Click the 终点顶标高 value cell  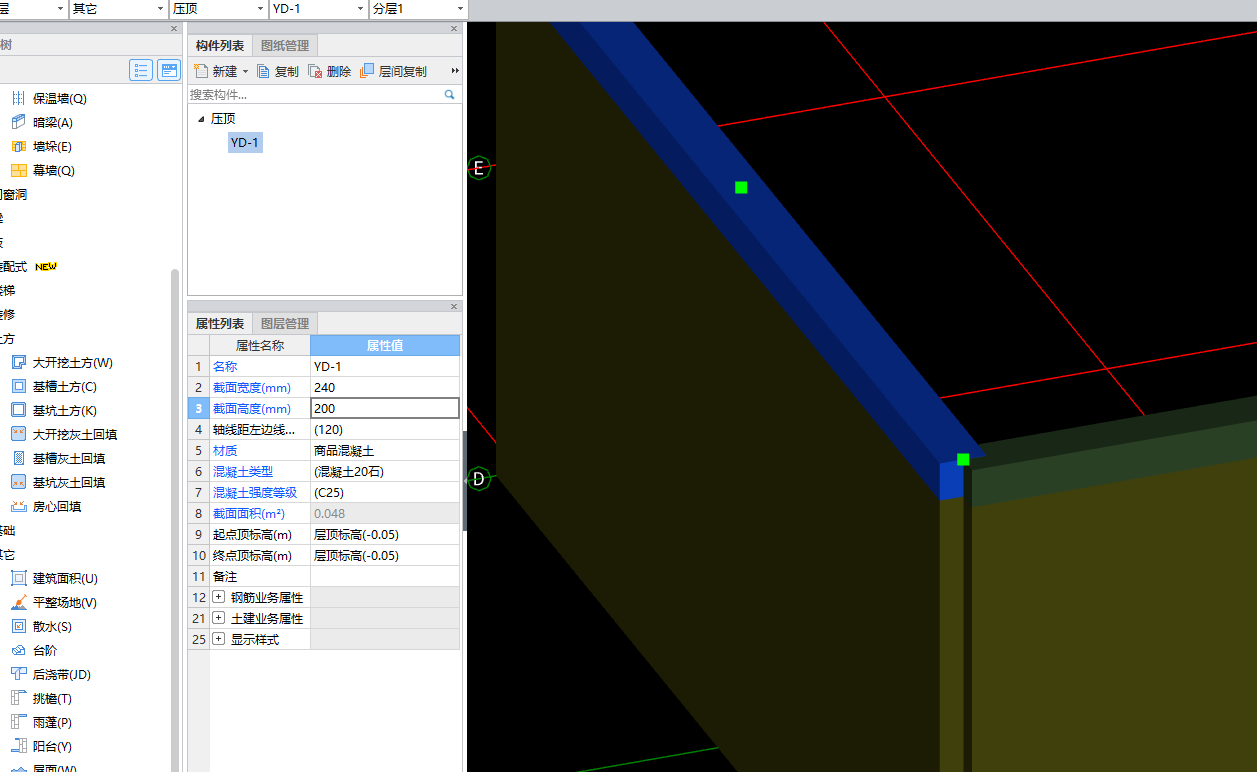tap(385, 555)
